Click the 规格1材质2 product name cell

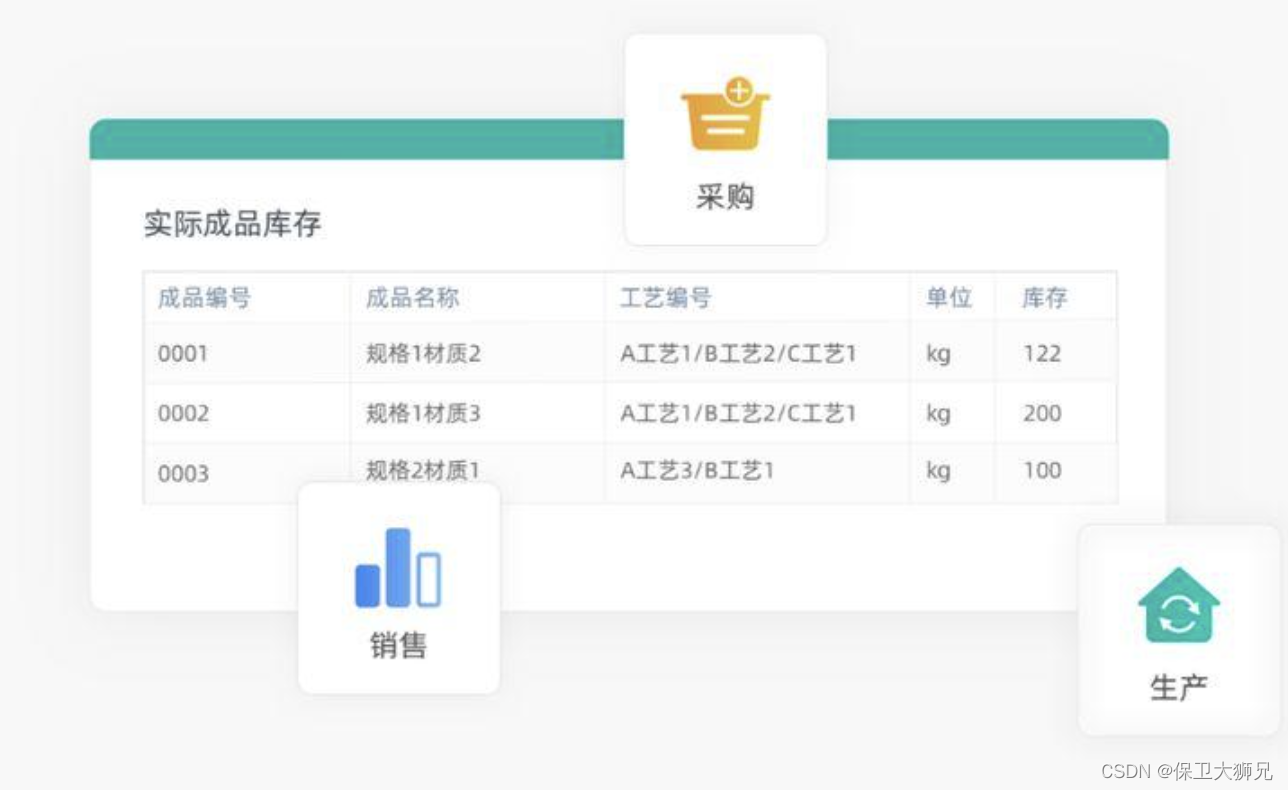(423, 354)
